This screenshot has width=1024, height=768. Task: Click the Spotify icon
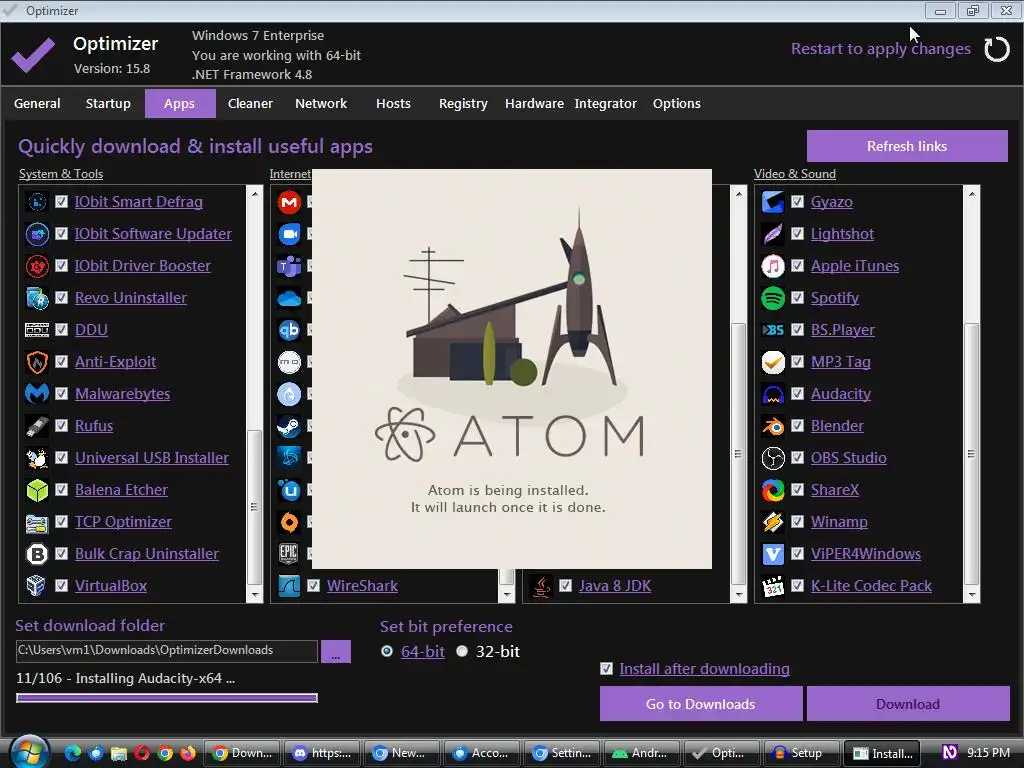[x=773, y=298]
